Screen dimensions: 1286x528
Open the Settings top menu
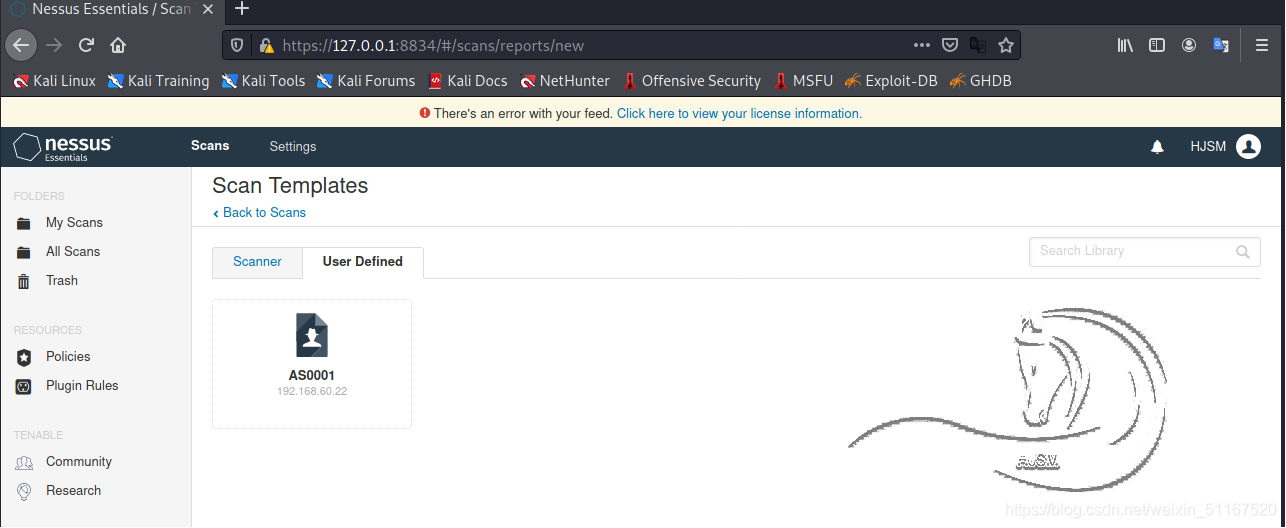click(x=293, y=146)
